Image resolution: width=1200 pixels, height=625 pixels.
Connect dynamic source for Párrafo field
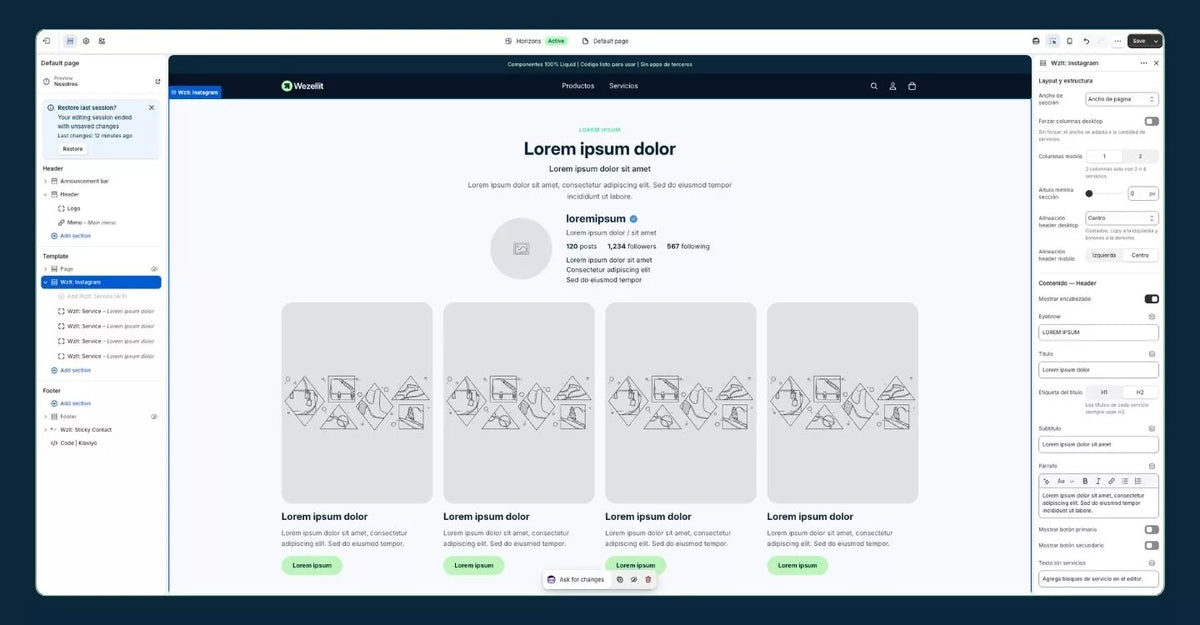point(1152,466)
